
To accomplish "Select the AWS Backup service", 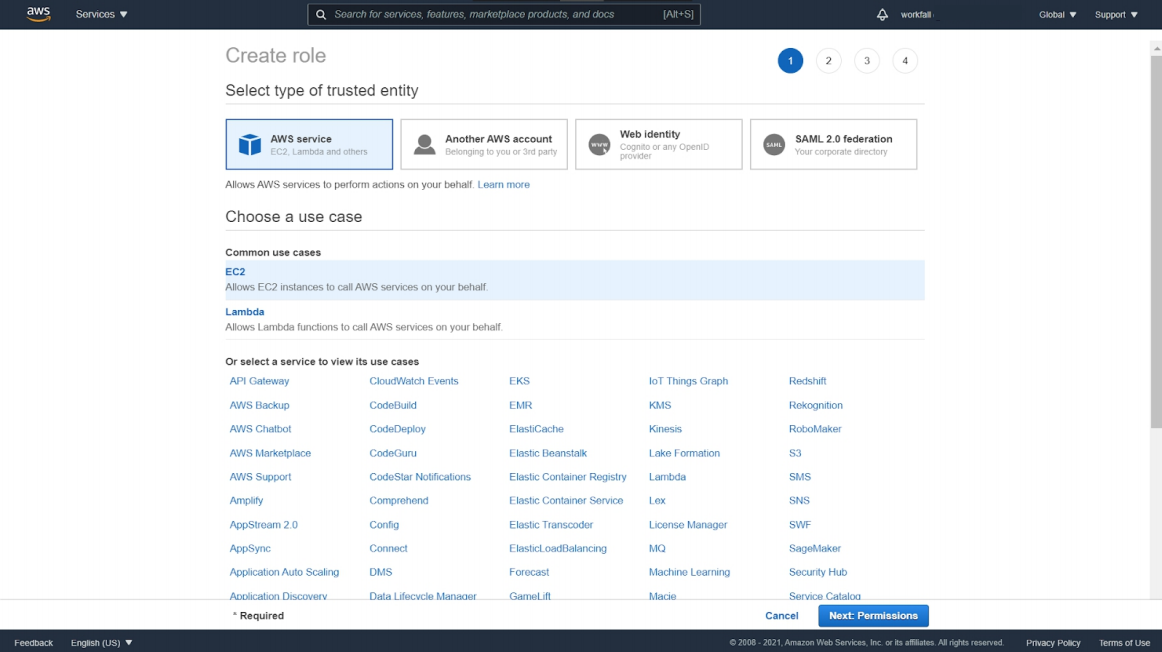I will coord(259,405).
